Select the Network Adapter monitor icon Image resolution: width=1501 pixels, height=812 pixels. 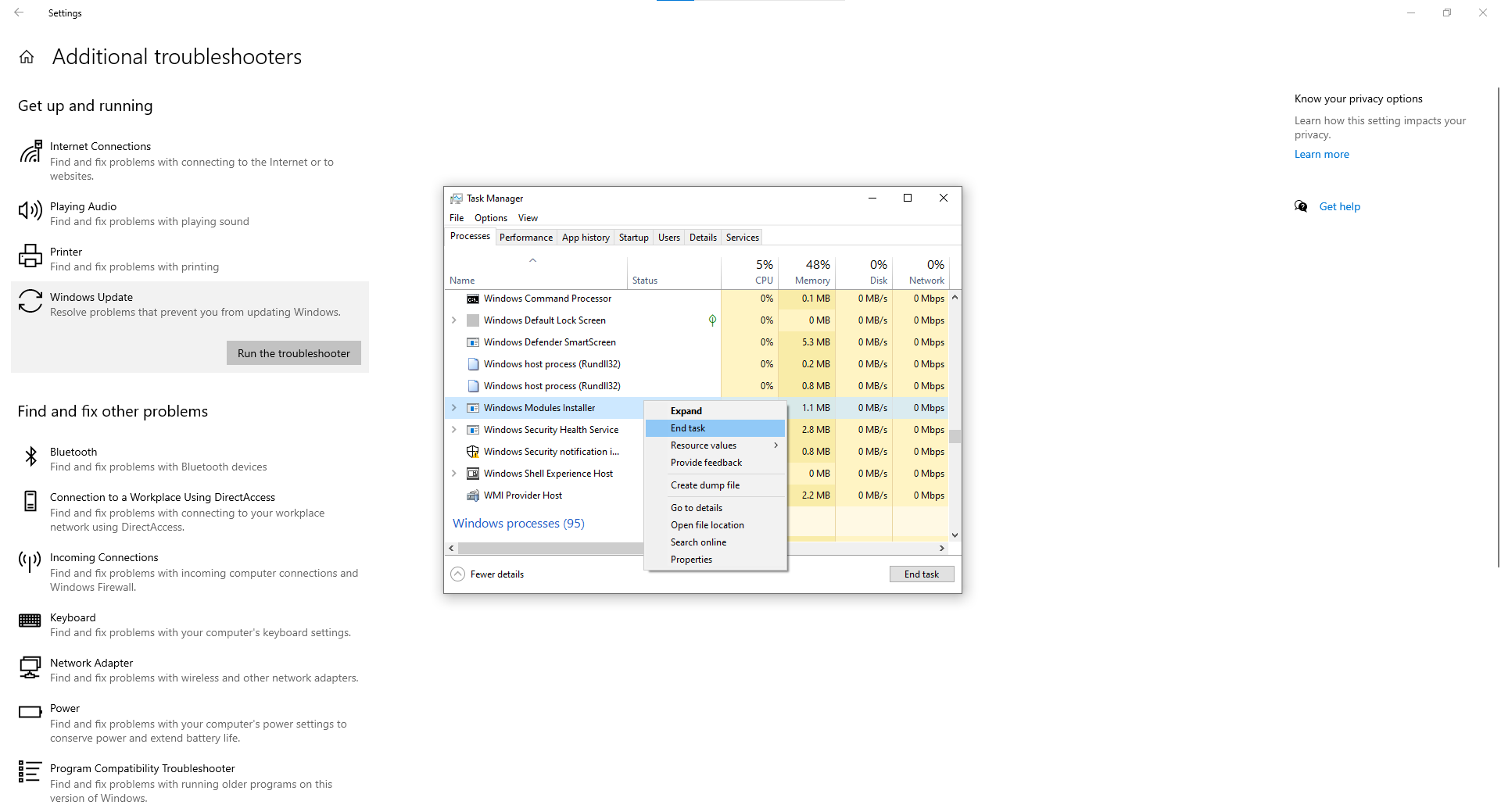pos(30,667)
